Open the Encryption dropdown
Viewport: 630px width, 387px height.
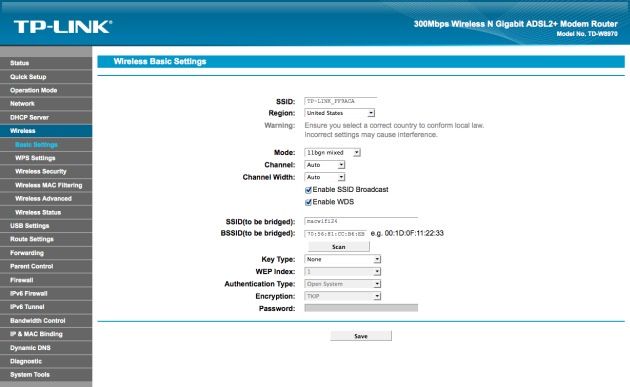[342, 297]
